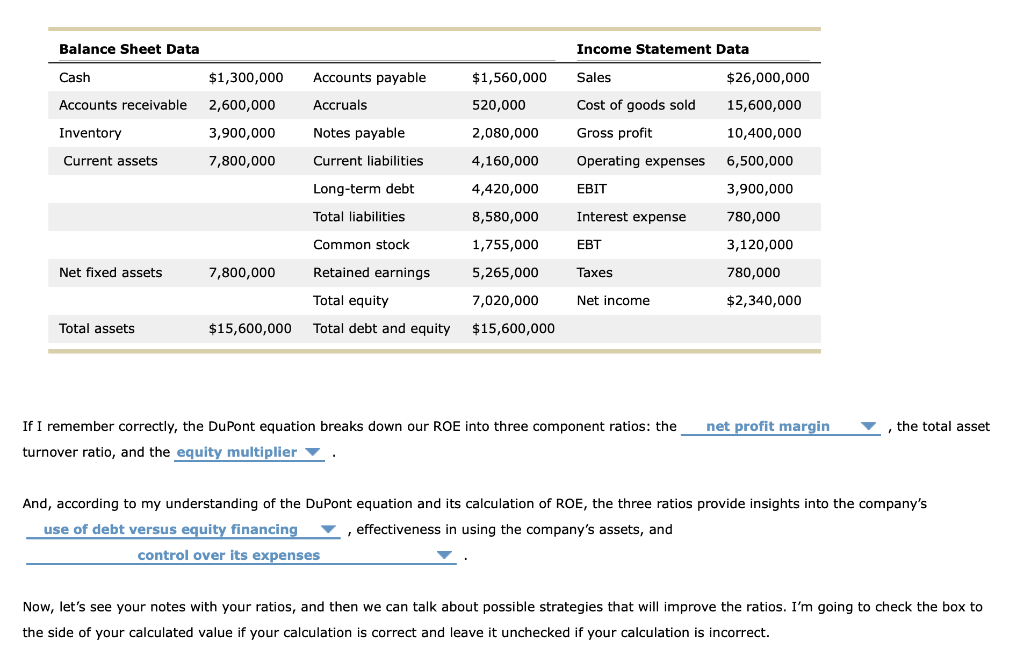1024x649 pixels.
Task: Click Interest expense value 780,000
Action: [x=754, y=217]
